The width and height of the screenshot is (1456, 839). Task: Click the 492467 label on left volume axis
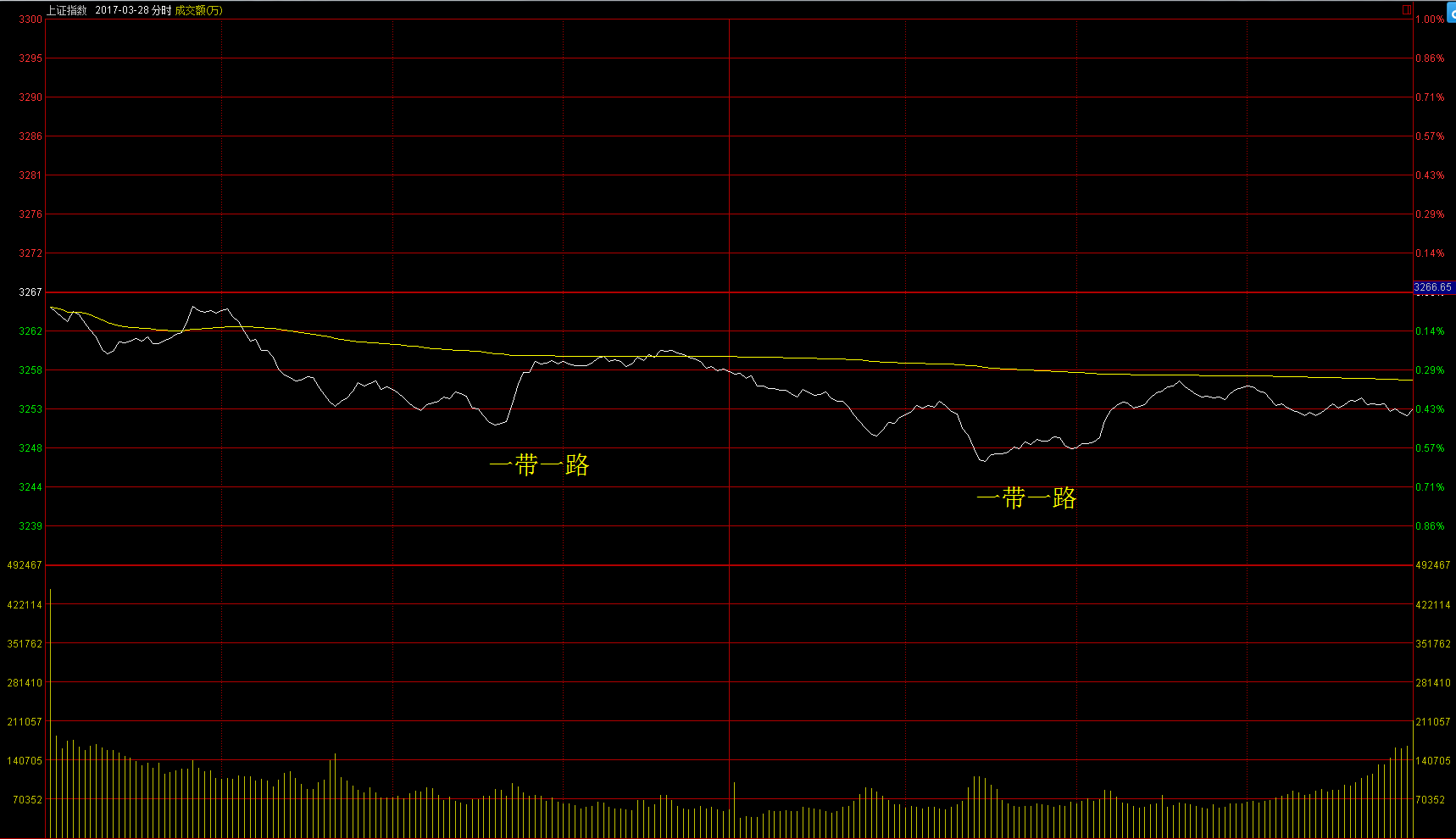[x=25, y=565]
